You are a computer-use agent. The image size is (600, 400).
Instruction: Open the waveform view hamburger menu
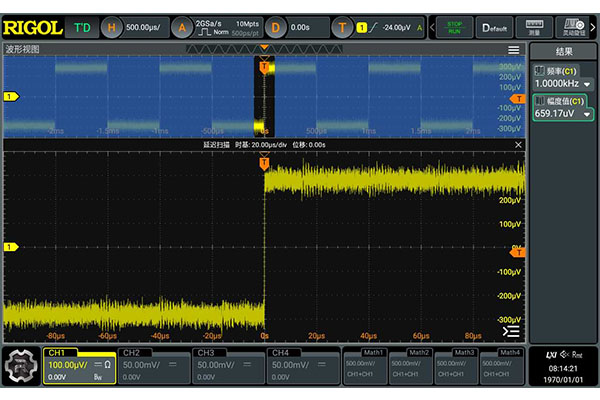pos(513,49)
